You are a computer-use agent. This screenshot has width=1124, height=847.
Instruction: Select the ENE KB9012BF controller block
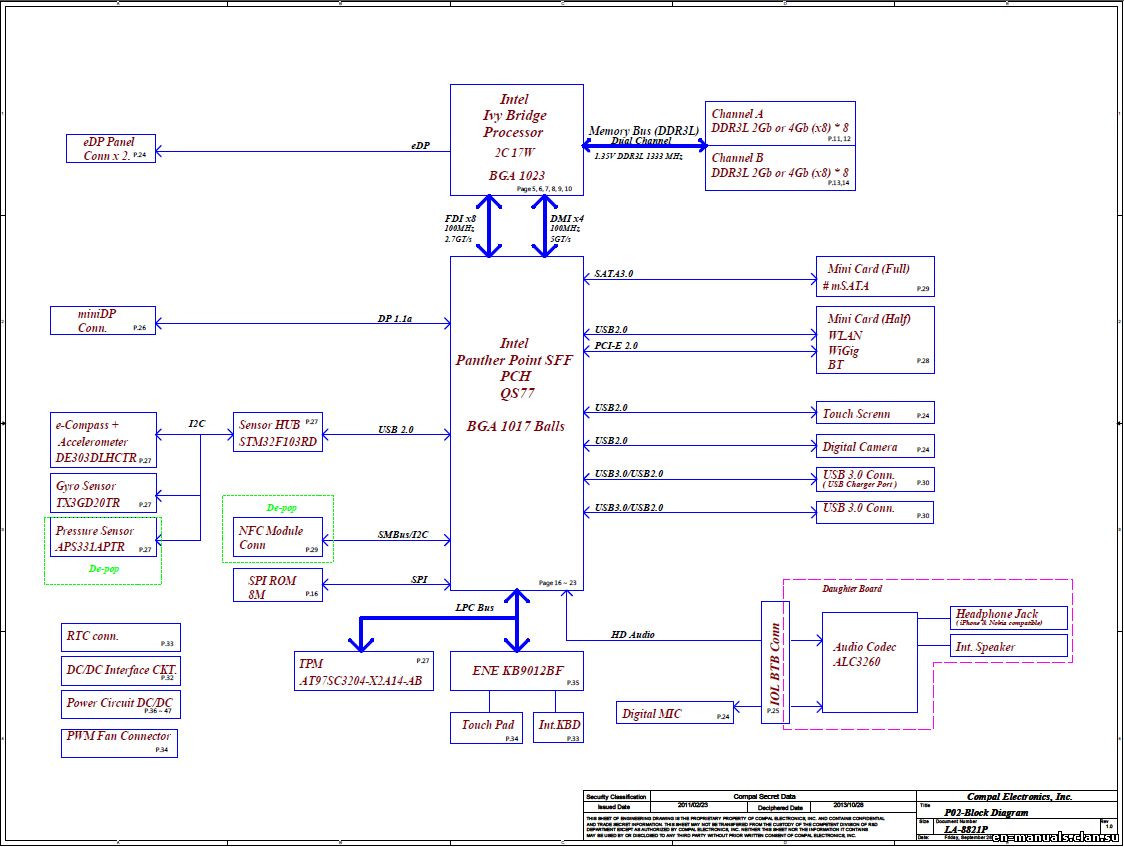coord(518,671)
